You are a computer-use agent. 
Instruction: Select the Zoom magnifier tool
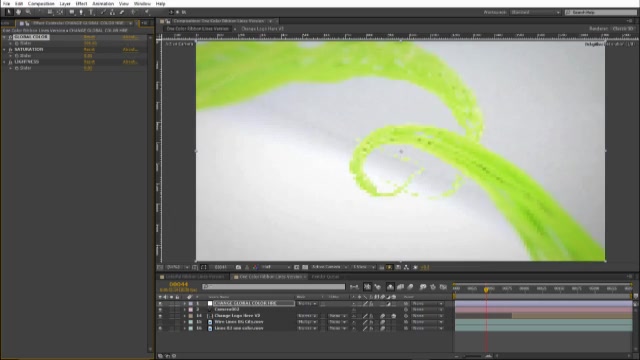coord(28,13)
